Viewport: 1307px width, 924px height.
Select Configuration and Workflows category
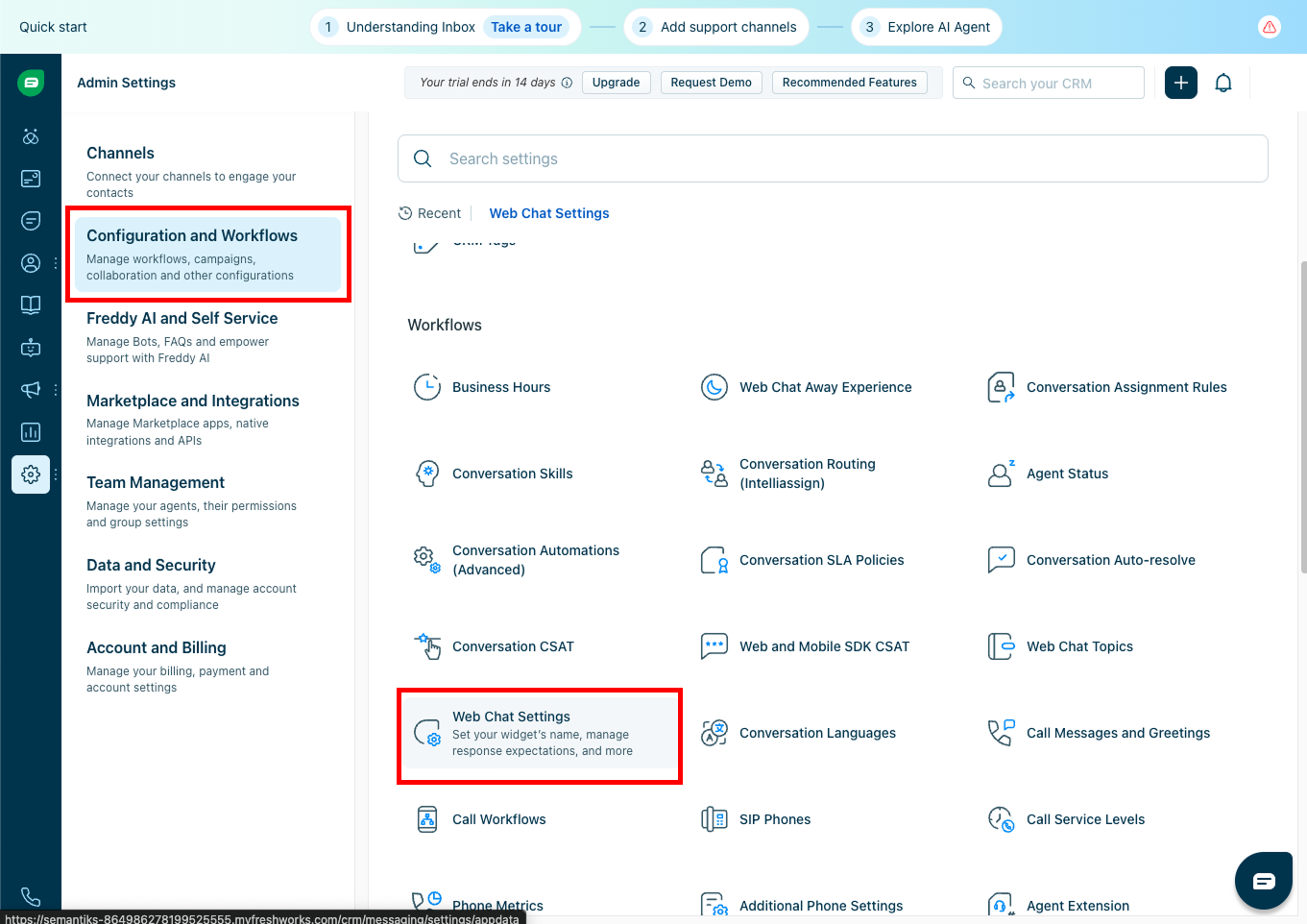coord(207,255)
